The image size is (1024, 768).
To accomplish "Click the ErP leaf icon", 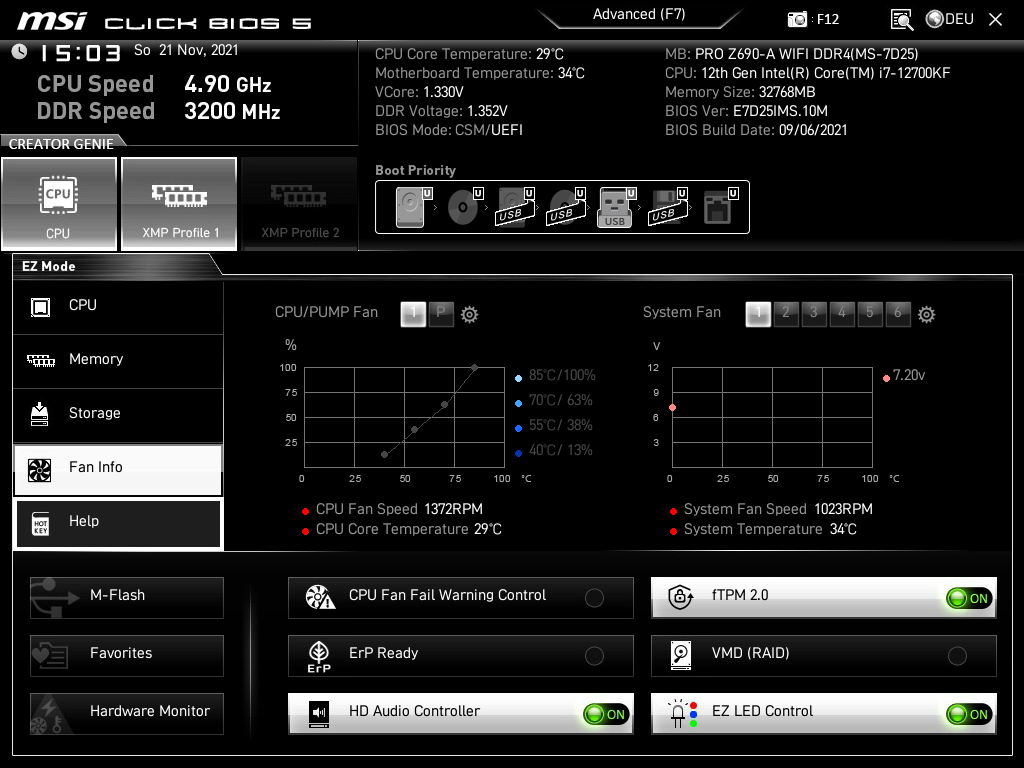I will click(x=319, y=656).
